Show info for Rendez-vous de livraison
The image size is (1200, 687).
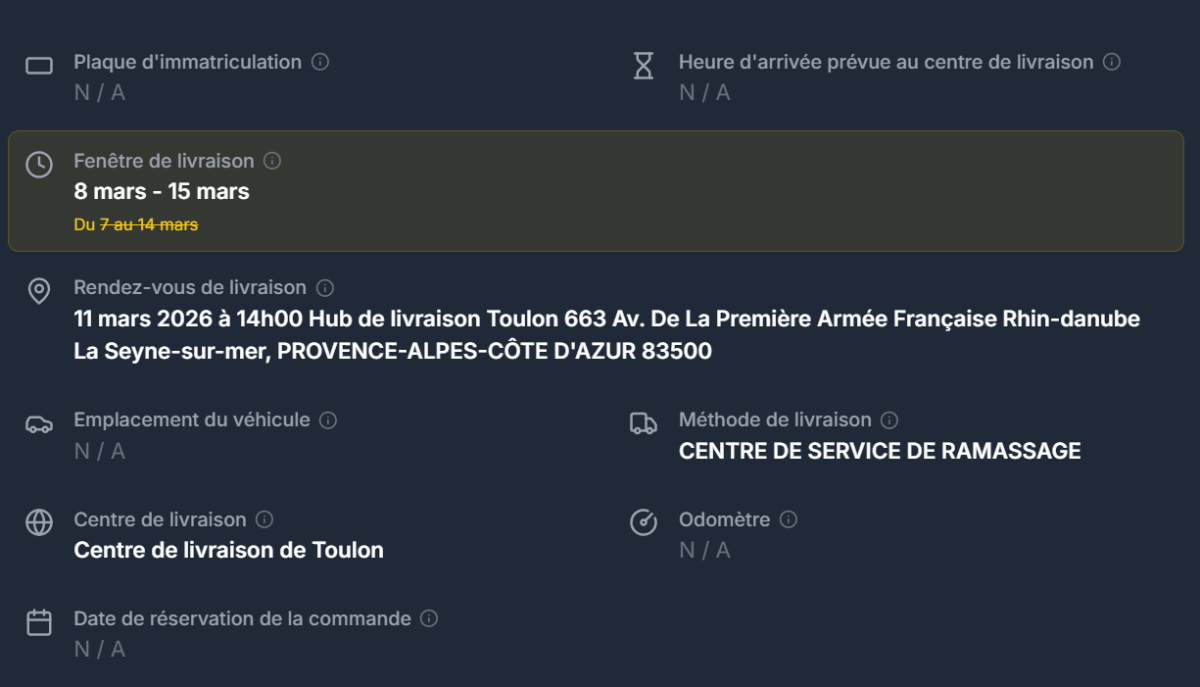(325, 288)
